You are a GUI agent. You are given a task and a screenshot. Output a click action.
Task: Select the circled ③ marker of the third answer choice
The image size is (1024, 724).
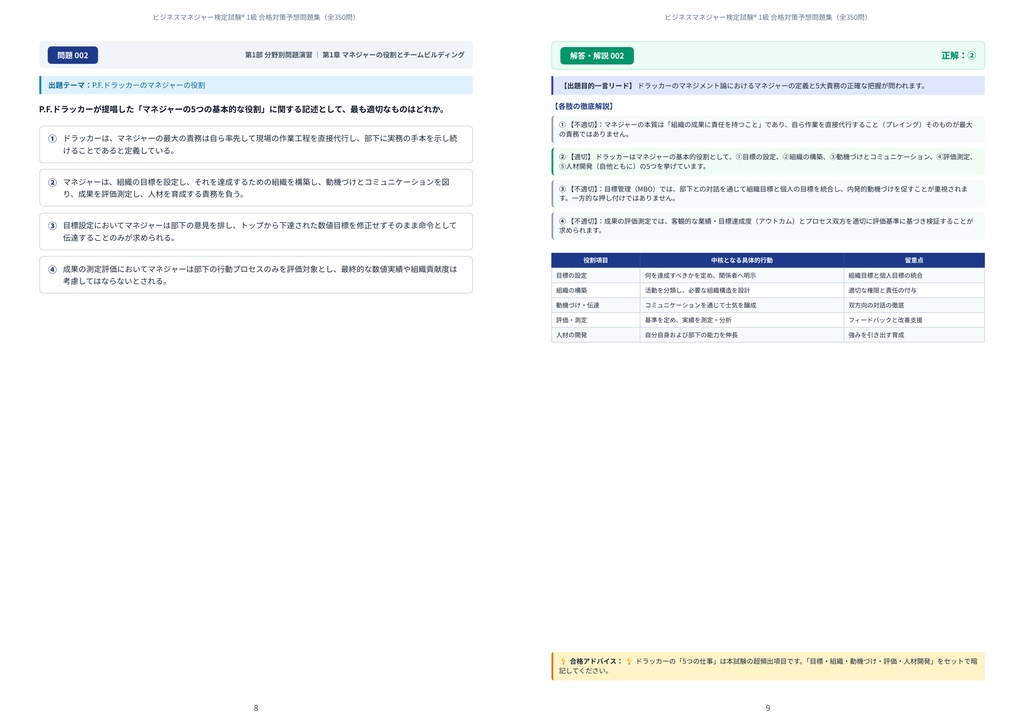[x=52, y=226]
